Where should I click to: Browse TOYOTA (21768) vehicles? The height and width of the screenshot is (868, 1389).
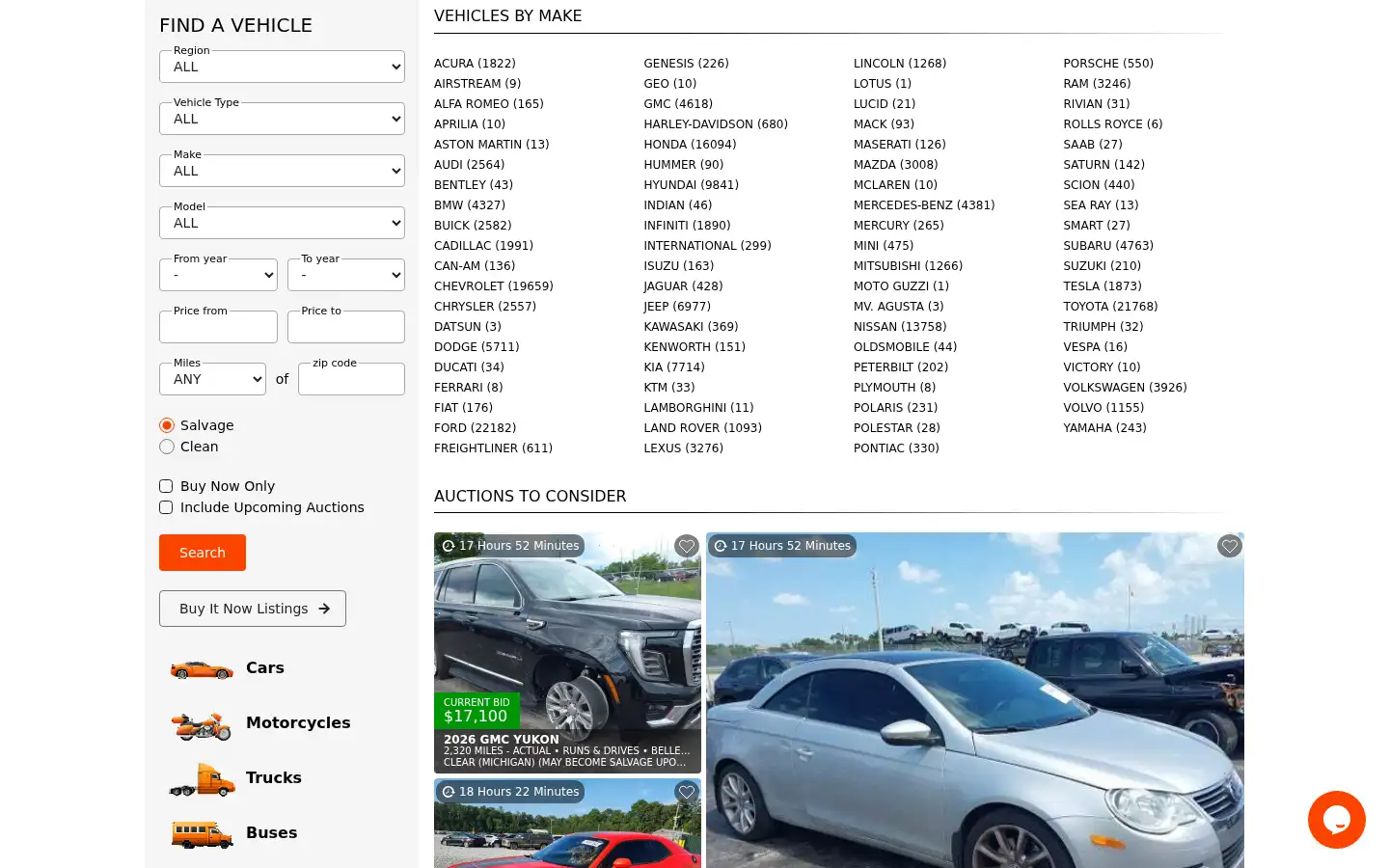coord(1110,307)
